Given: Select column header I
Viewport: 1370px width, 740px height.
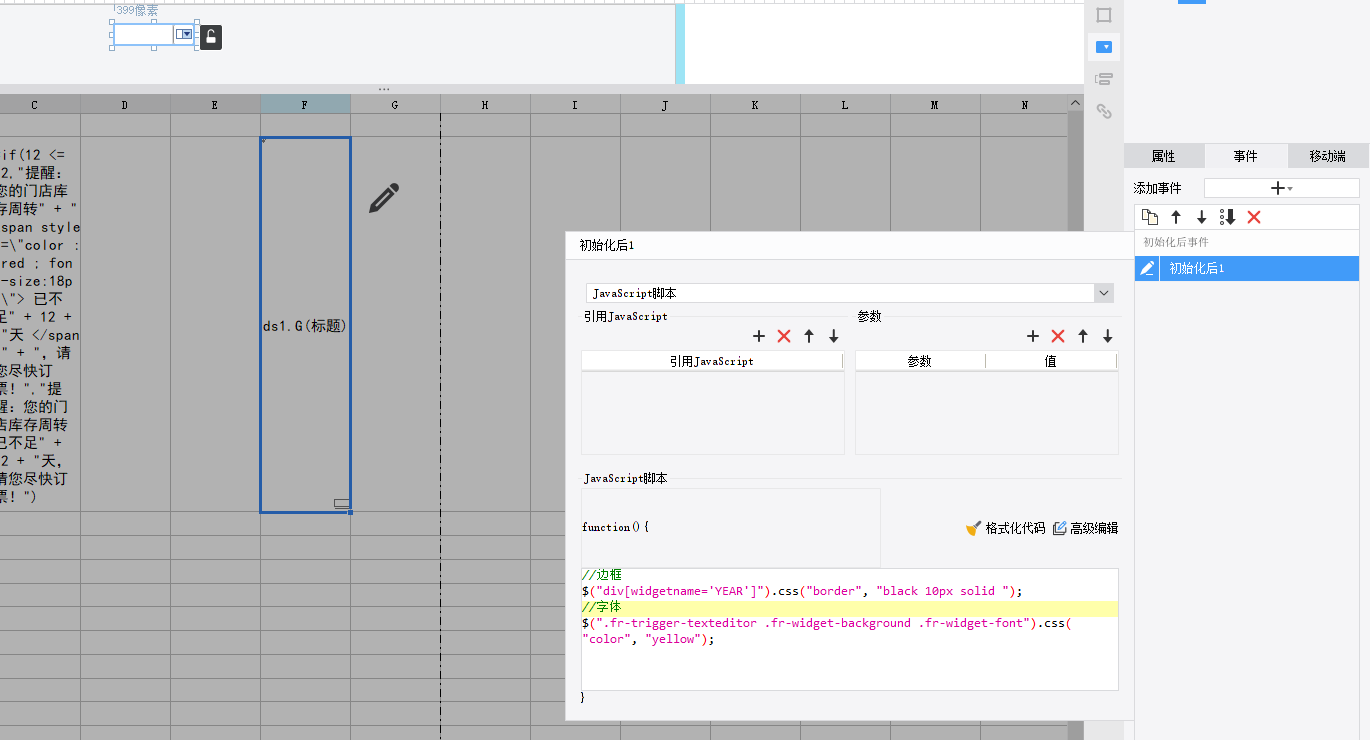Looking at the screenshot, I should (575, 104).
